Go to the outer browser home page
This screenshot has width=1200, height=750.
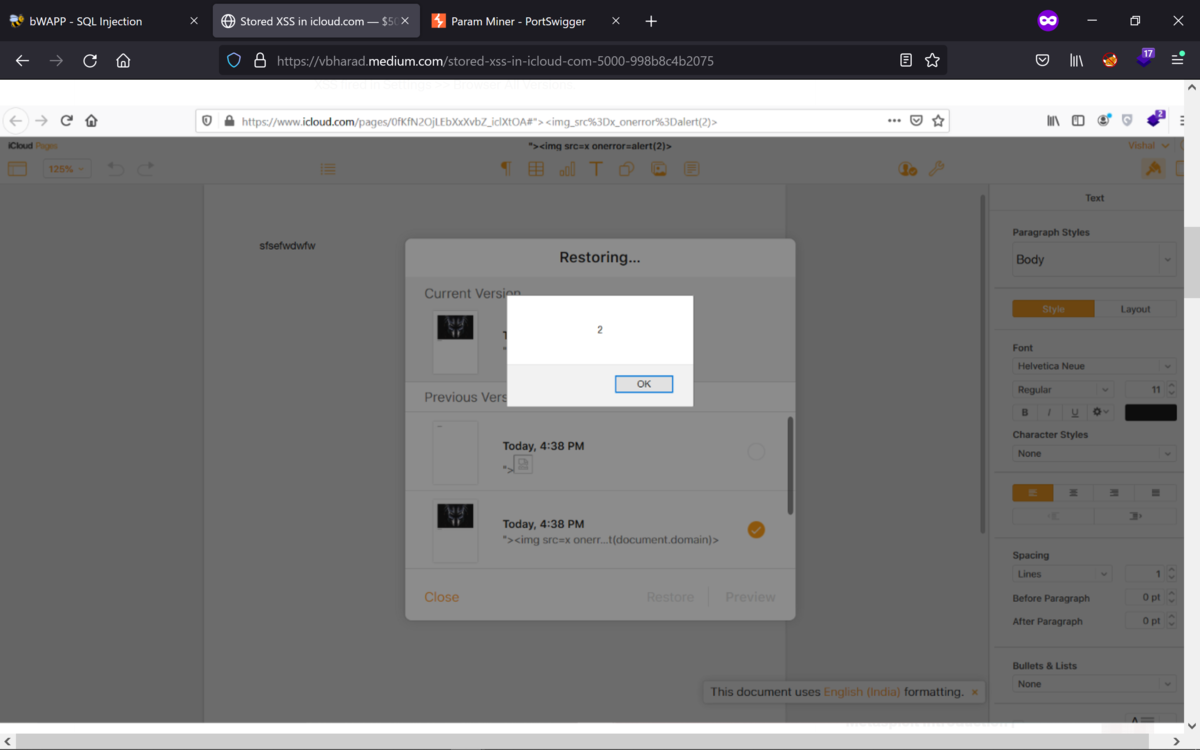[123, 61]
